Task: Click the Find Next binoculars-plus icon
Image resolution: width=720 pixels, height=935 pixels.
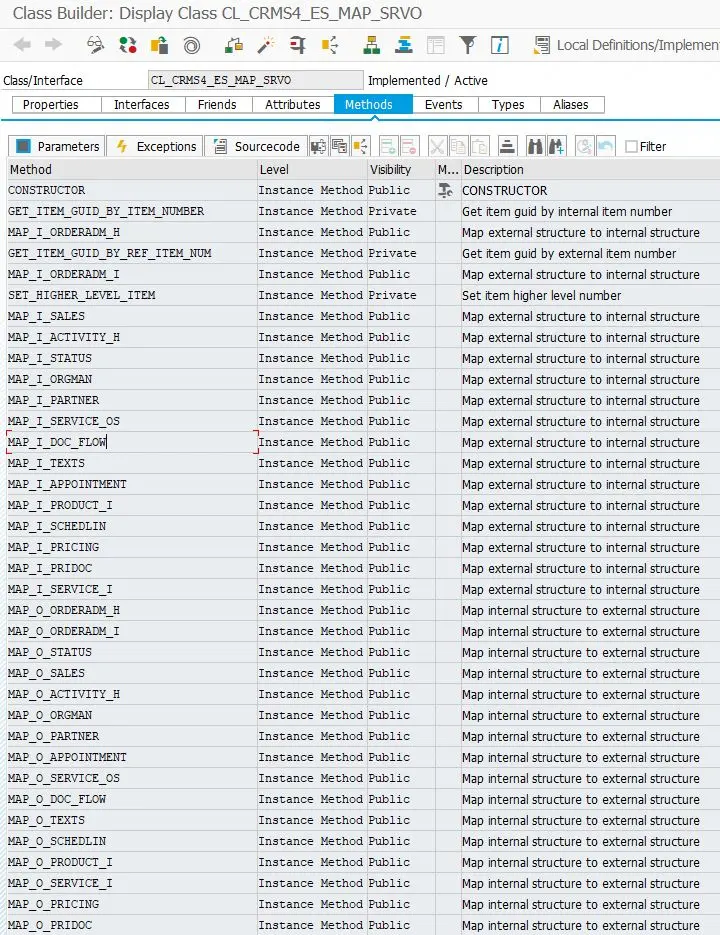Action: pos(556,146)
